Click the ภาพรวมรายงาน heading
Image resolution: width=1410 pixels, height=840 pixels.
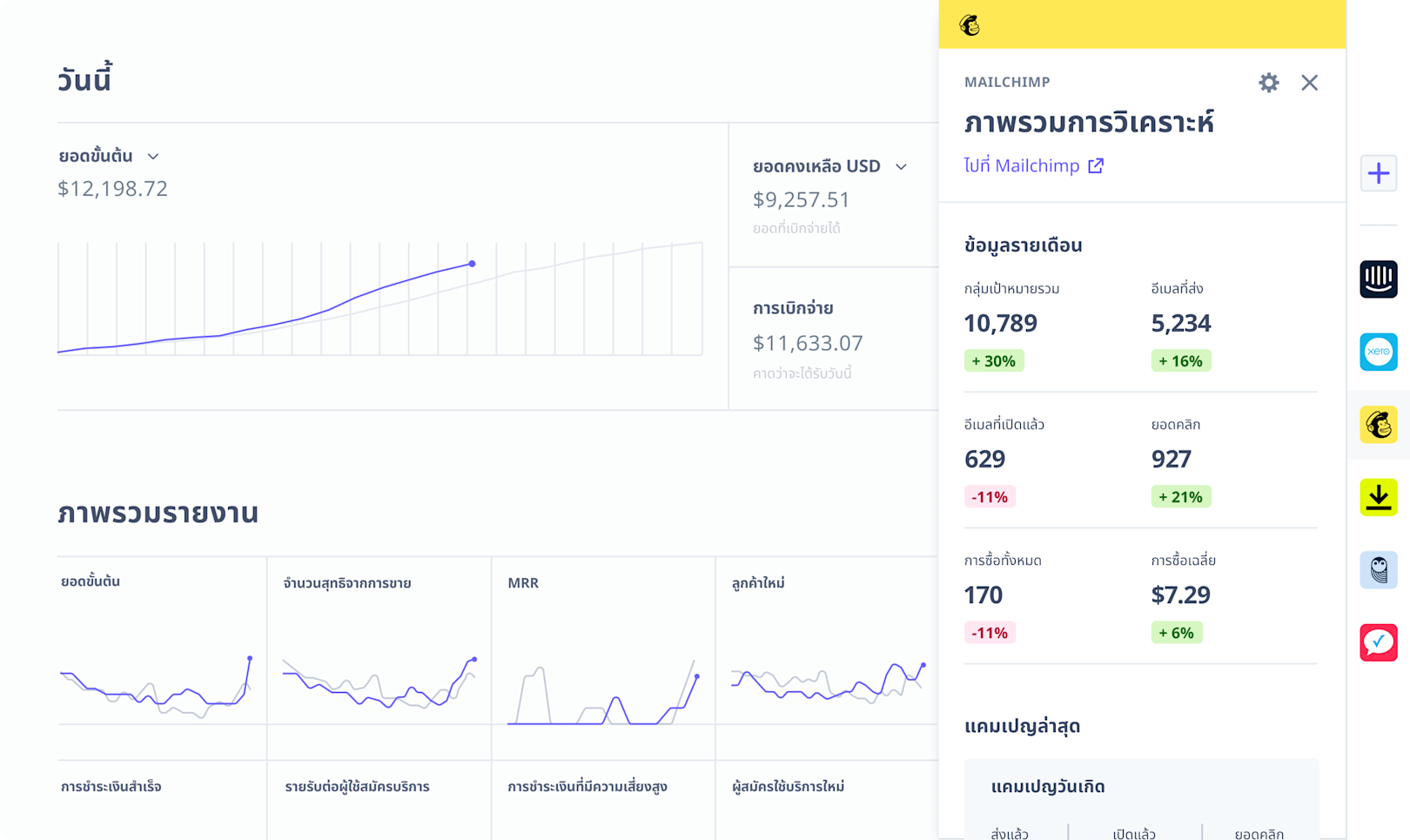(x=158, y=513)
